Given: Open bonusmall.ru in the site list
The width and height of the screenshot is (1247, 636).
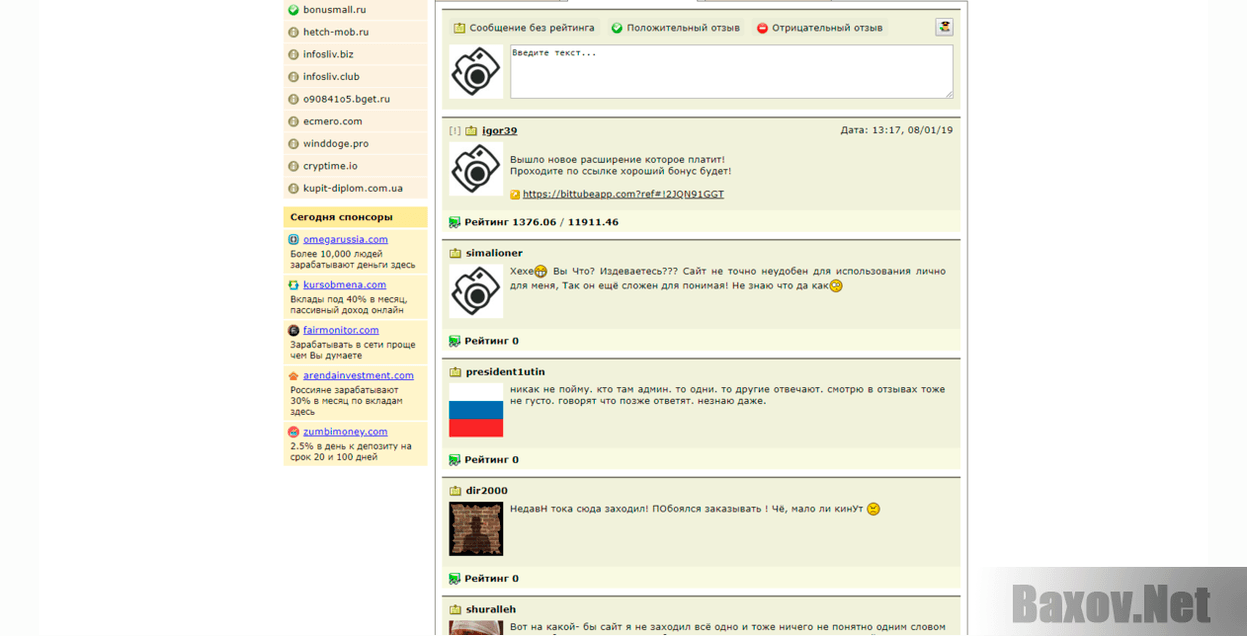Looking at the screenshot, I should pyautogui.click(x=334, y=10).
